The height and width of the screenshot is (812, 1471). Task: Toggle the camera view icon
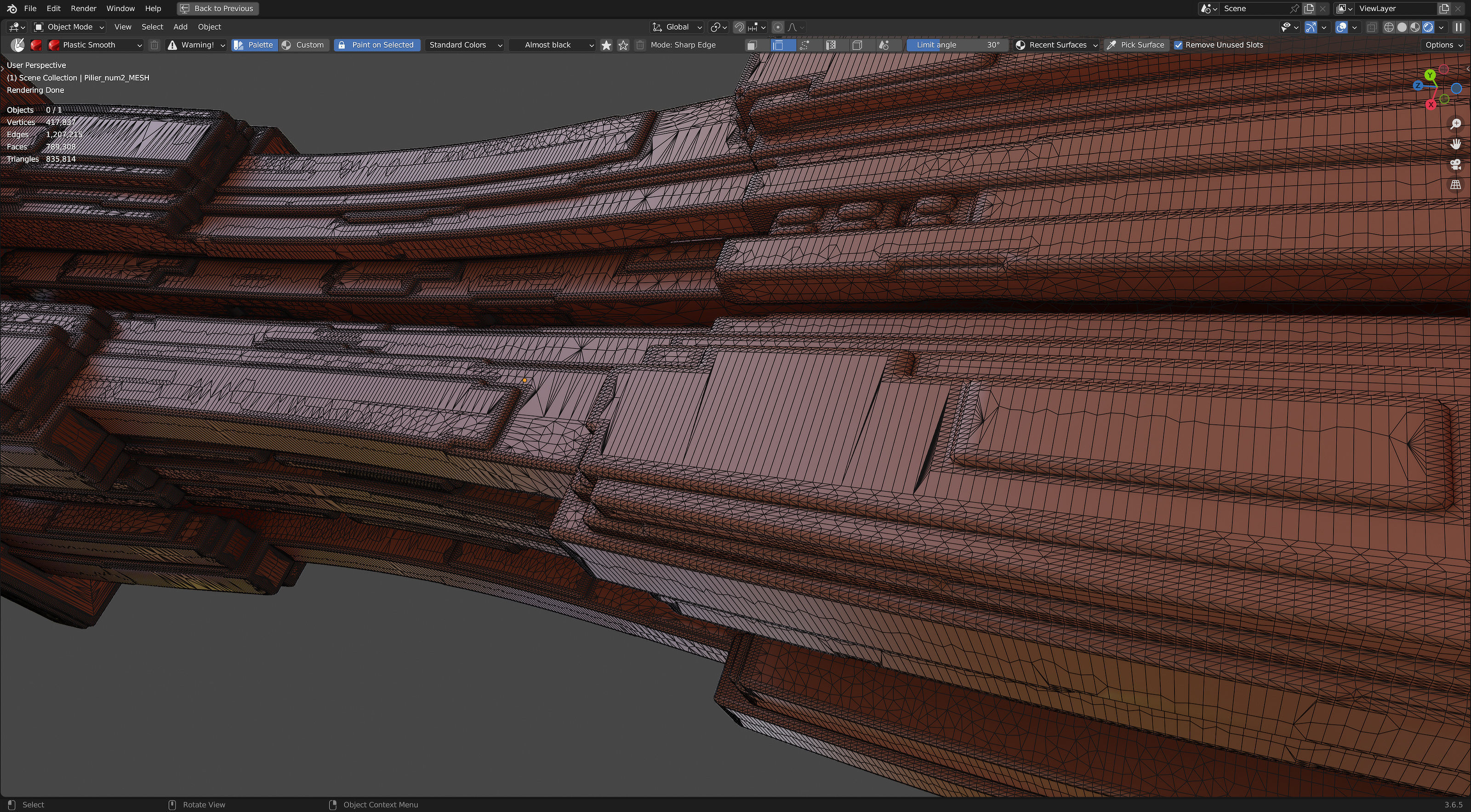pyautogui.click(x=1455, y=165)
